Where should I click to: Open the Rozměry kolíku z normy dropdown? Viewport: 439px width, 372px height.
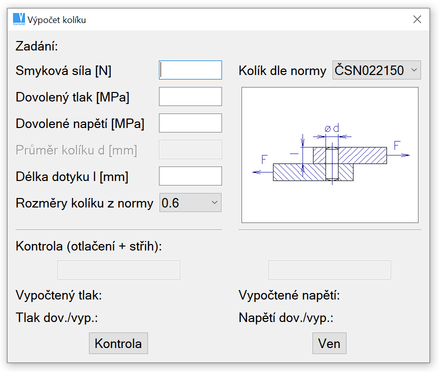tap(190, 203)
